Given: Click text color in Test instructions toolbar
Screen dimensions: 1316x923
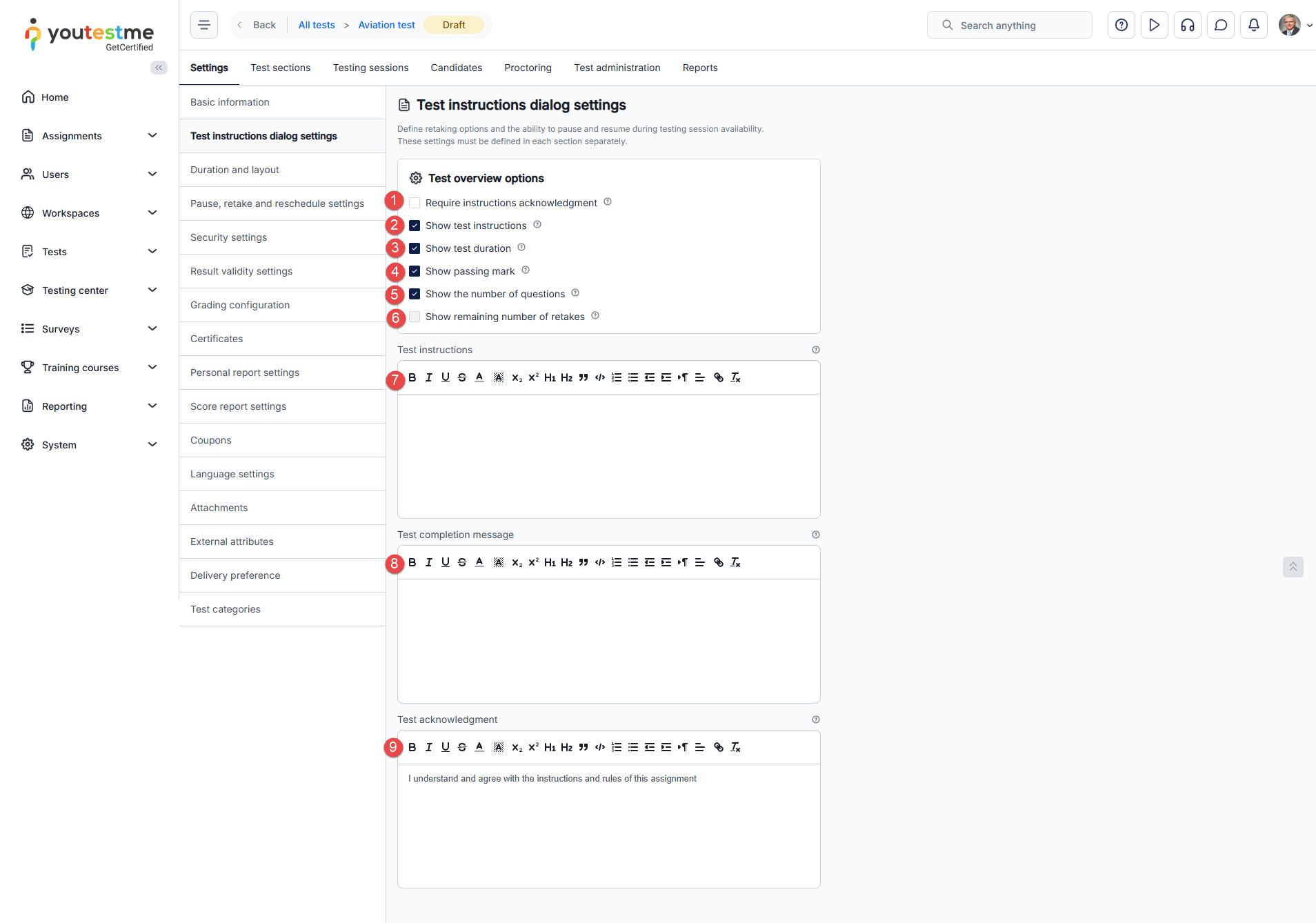Looking at the screenshot, I should 479,377.
